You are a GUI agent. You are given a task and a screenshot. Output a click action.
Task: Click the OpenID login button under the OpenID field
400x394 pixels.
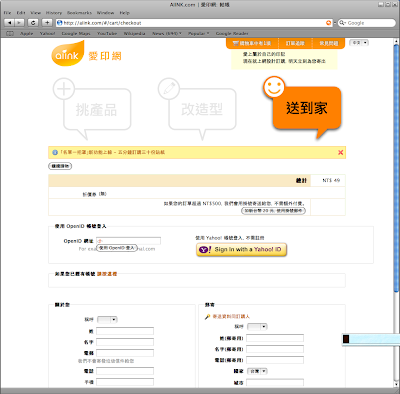pos(117,248)
